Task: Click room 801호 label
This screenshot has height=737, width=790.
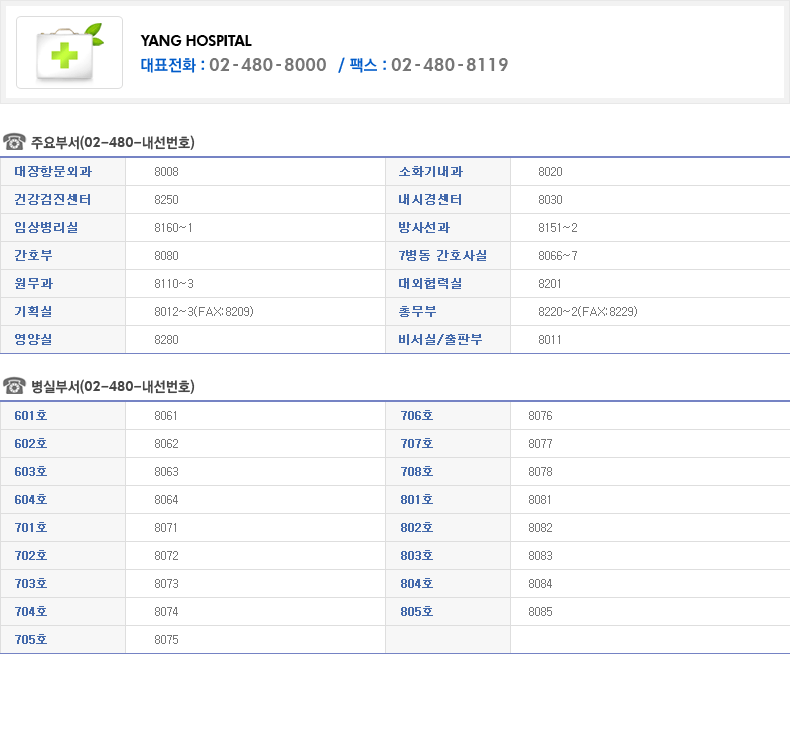Action: 416,500
